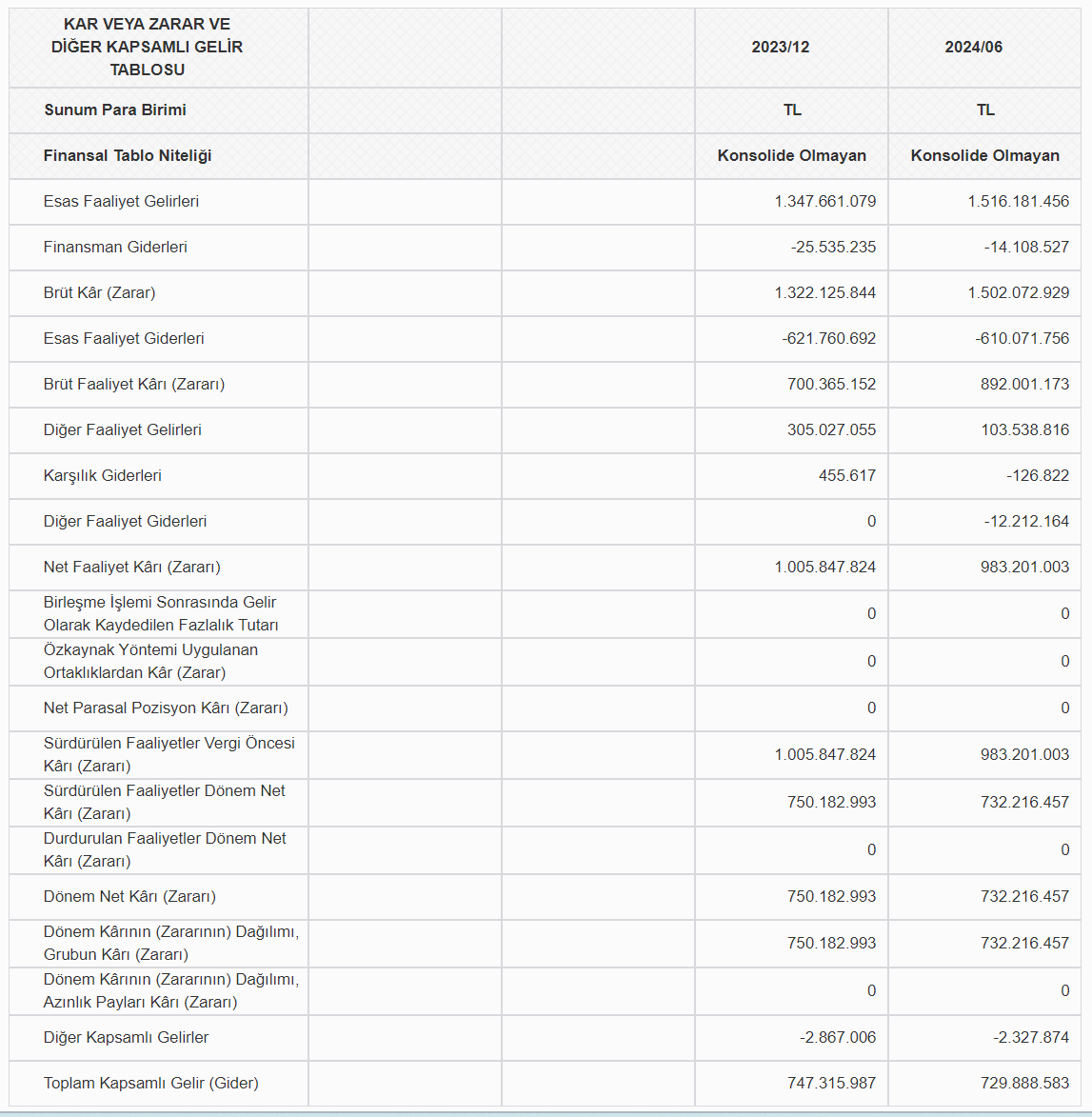Select the value 1.347.661.079
This screenshot has height=1117, width=1092.
824,202
